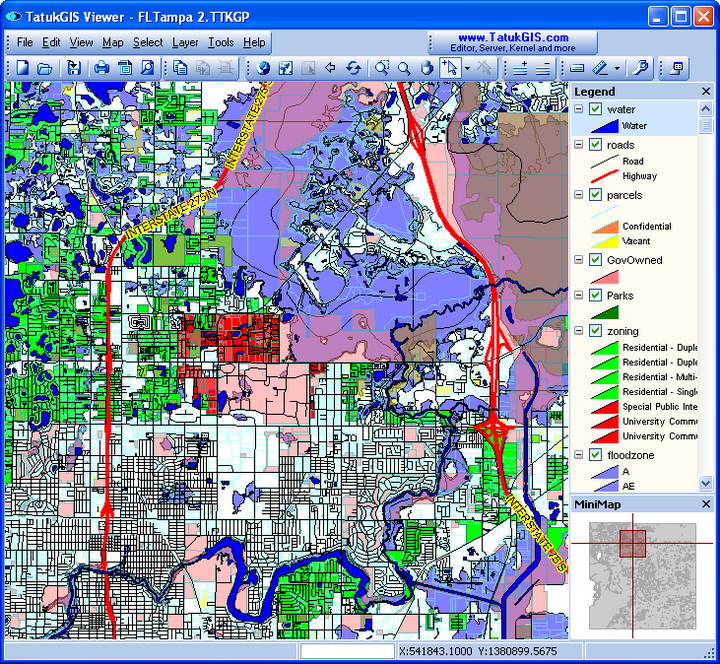
Task: Collapse the Parks layer legend
Action: 579,295
